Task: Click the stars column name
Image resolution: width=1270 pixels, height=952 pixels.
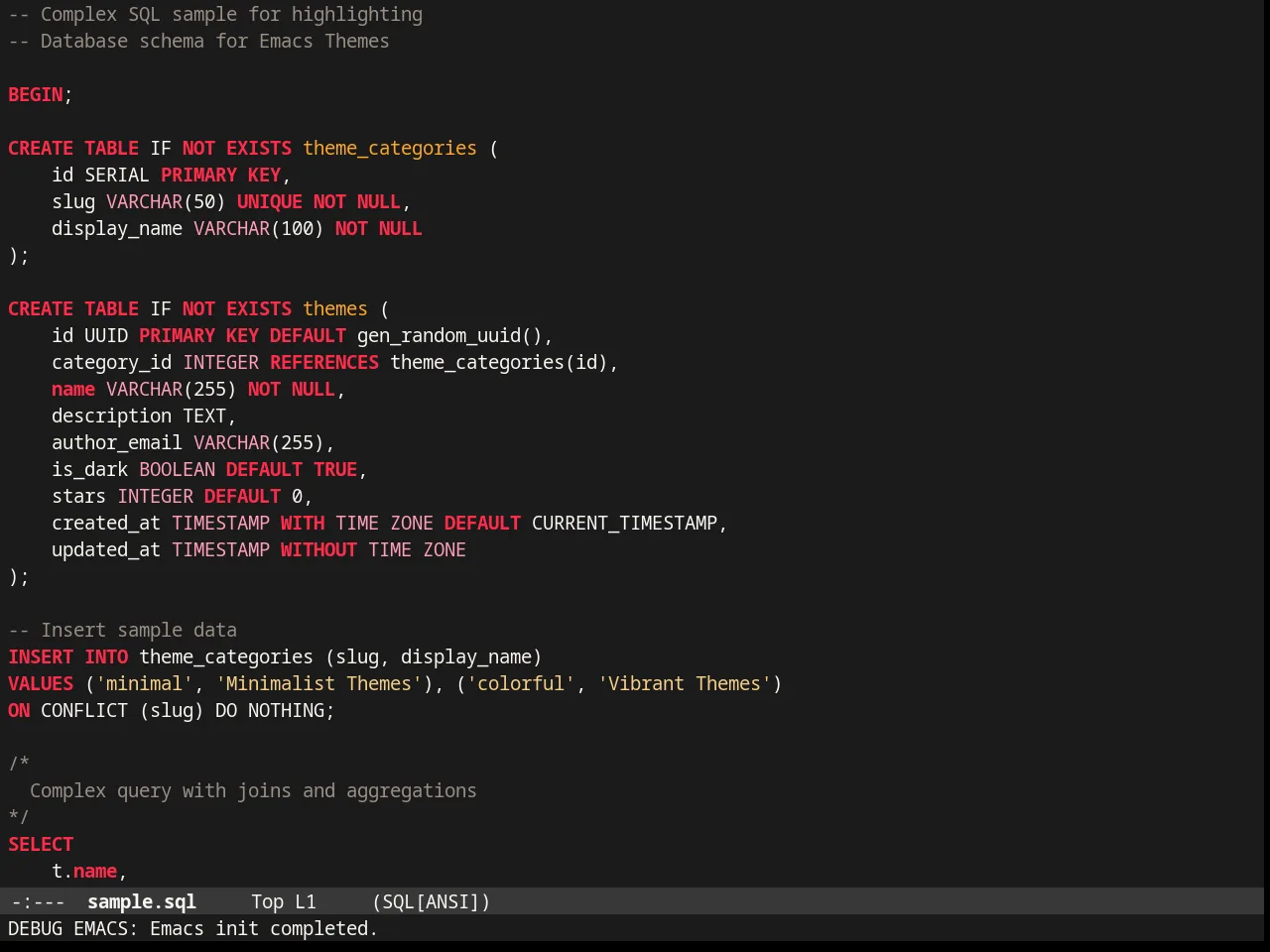Action: click(x=79, y=496)
